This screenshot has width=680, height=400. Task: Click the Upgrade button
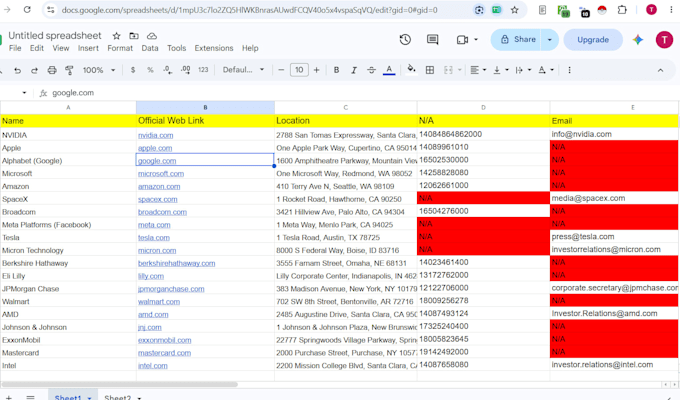(x=593, y=39)
